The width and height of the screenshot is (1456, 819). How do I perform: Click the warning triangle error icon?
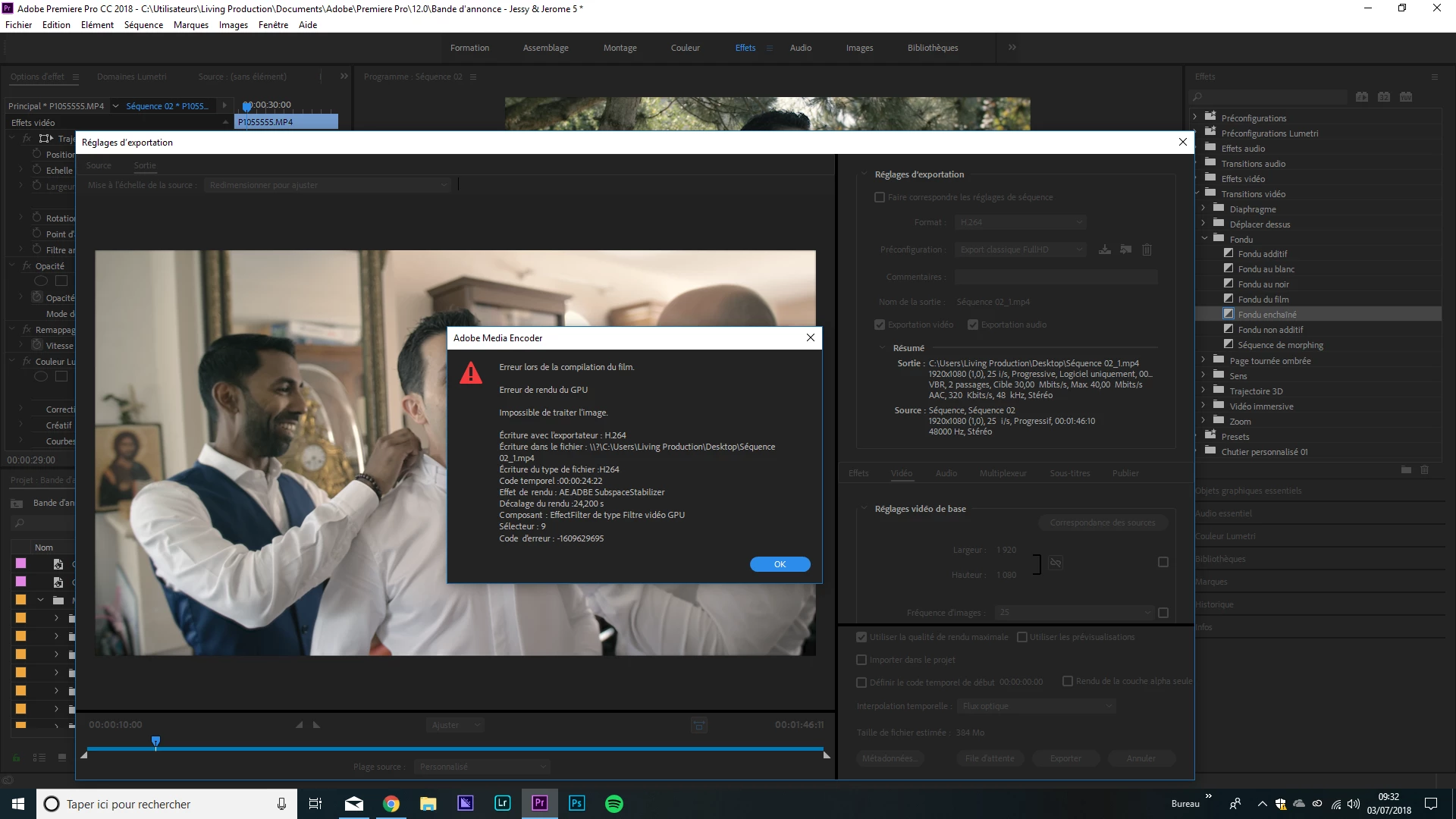pyautogui.click(x=471, y=373)
